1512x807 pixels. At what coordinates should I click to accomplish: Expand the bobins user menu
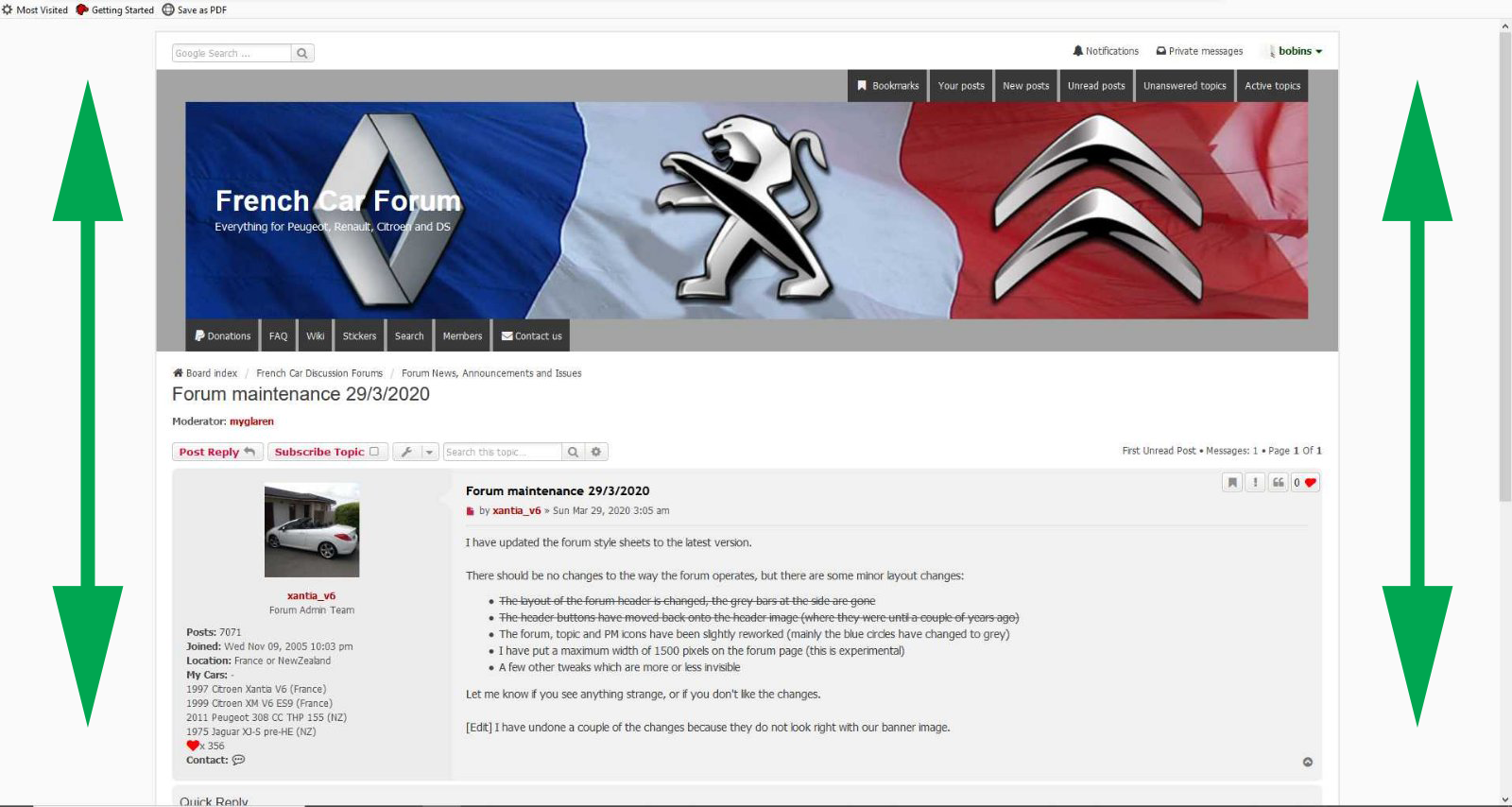(x=1299, y=51)
